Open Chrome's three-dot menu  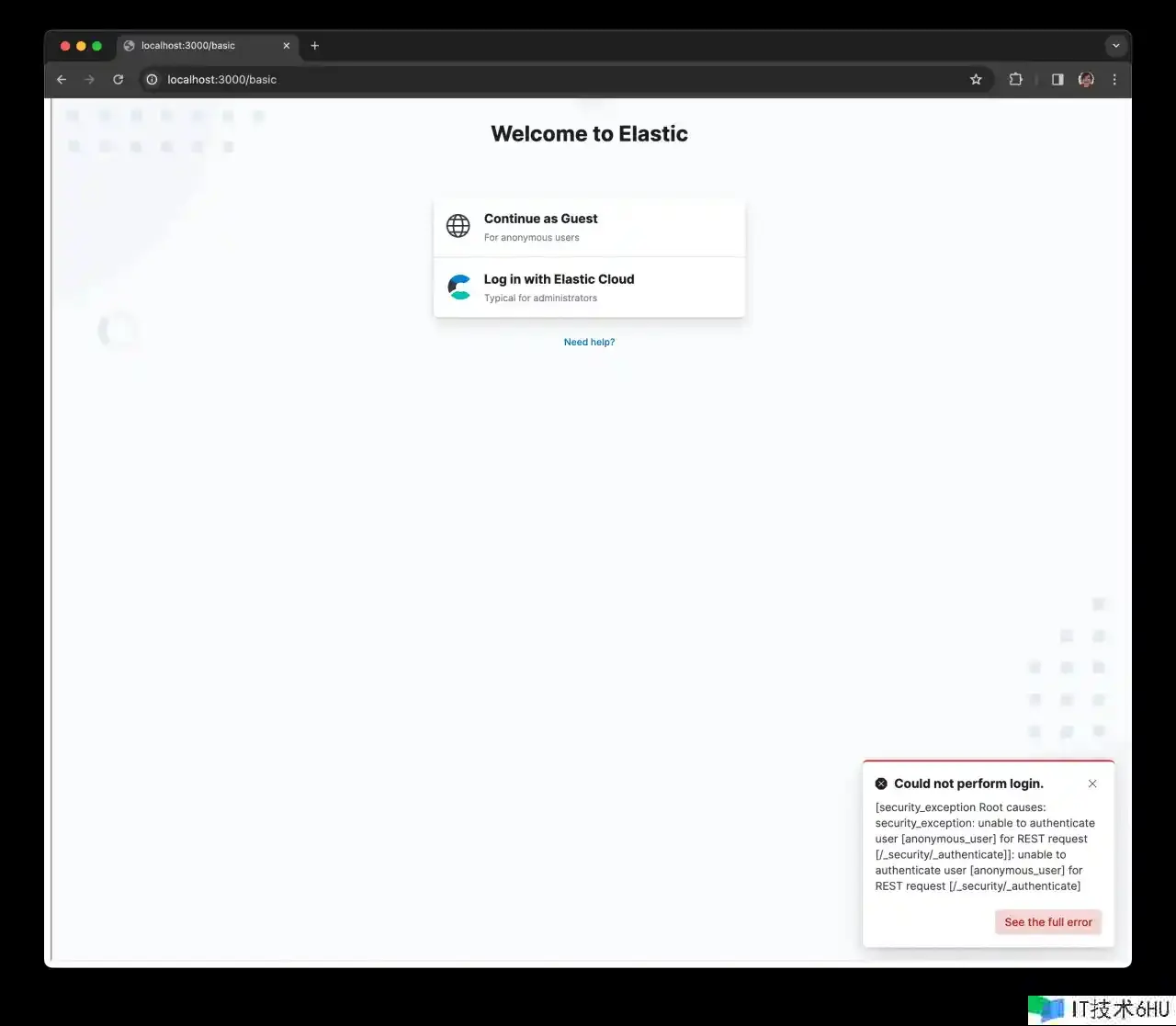coord(1114,80)
